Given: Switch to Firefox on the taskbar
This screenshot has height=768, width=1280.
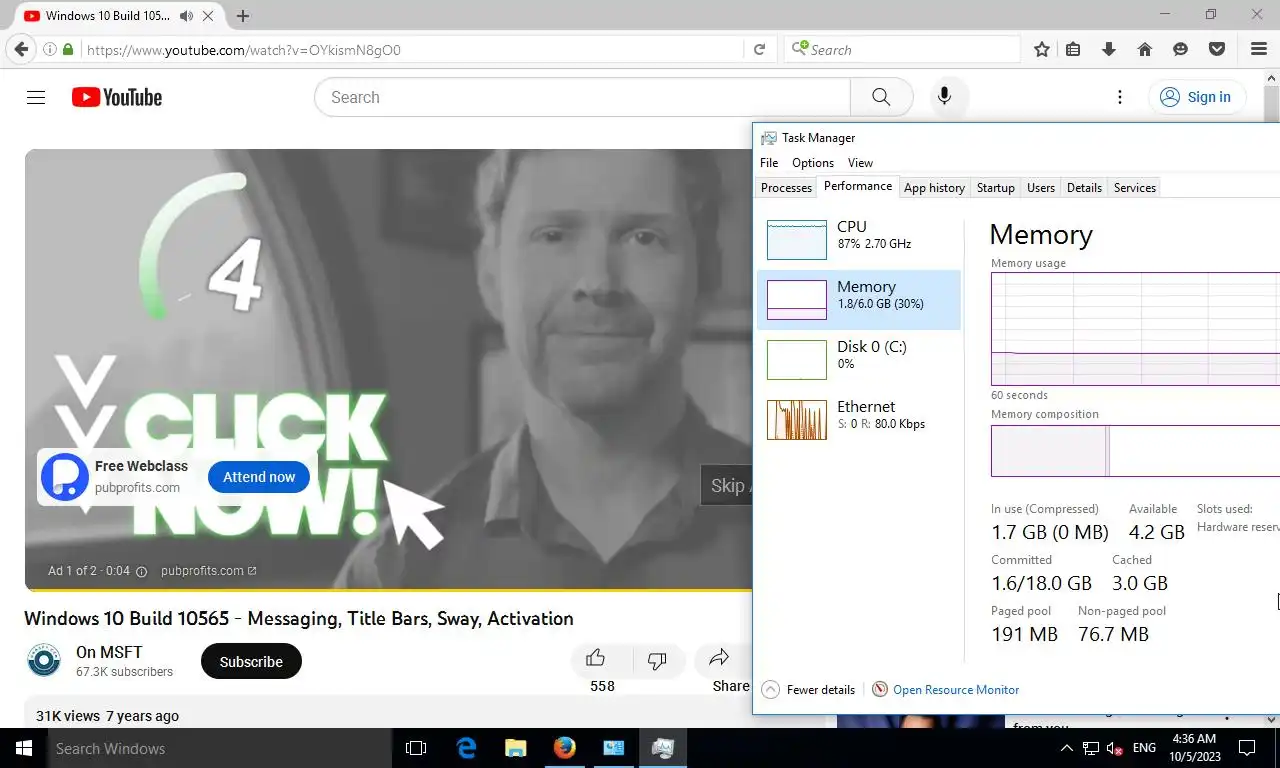Looking at the screenshot, I should click(564, 748).
